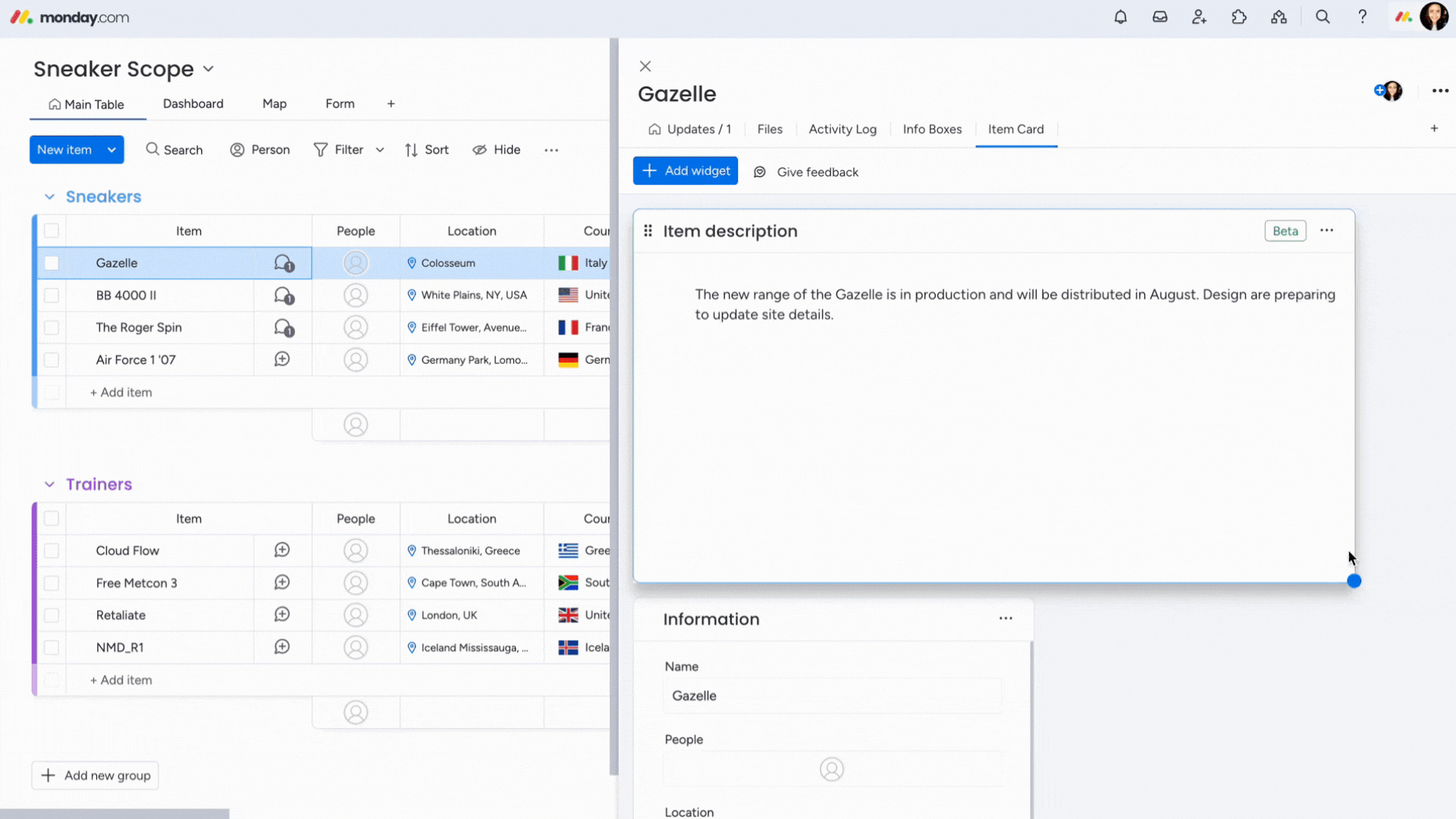Toggle the Hide columns eye option
Viewport: 1456px width, 819px height.
tap(497, 150)
